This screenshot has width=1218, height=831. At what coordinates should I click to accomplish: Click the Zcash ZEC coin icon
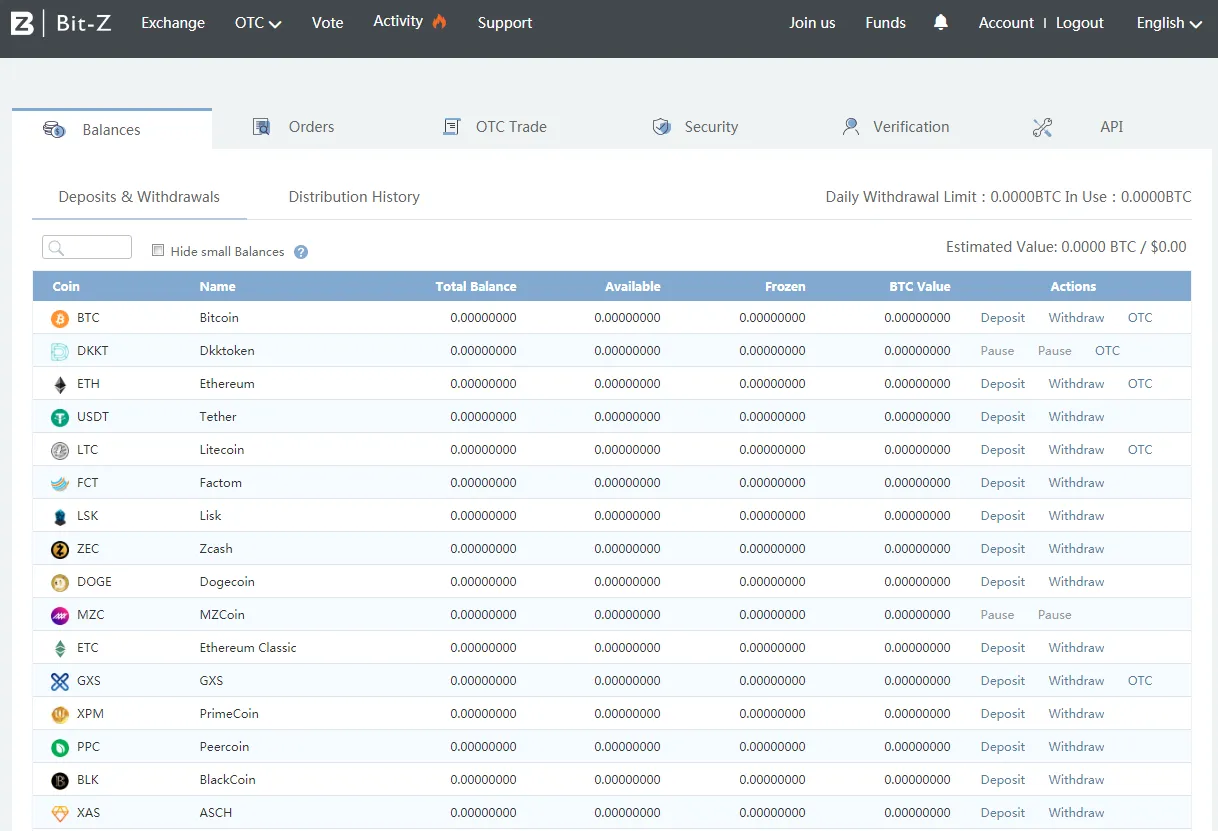pos(60,549)
